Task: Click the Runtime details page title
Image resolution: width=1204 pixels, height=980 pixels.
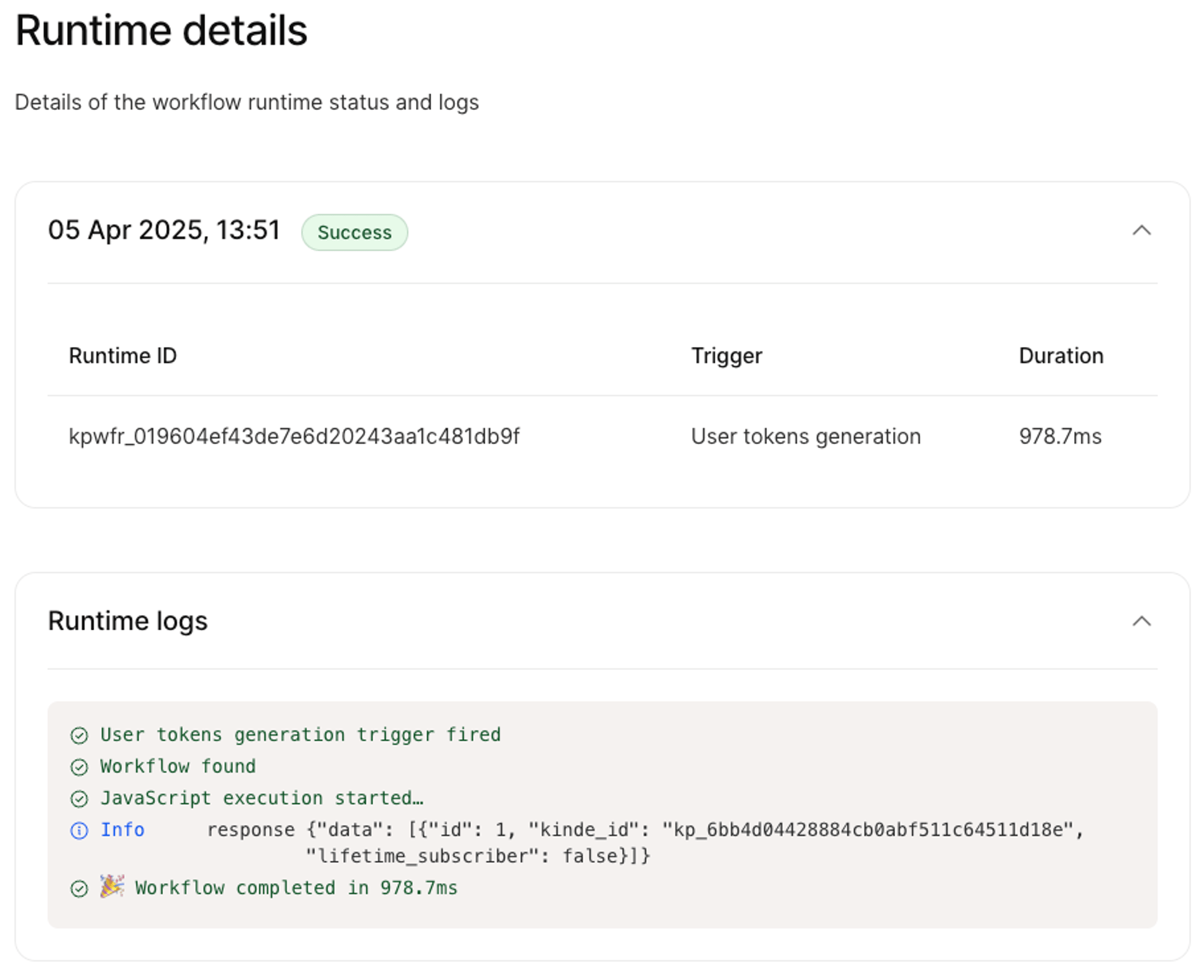Action: tap(161, 31)
